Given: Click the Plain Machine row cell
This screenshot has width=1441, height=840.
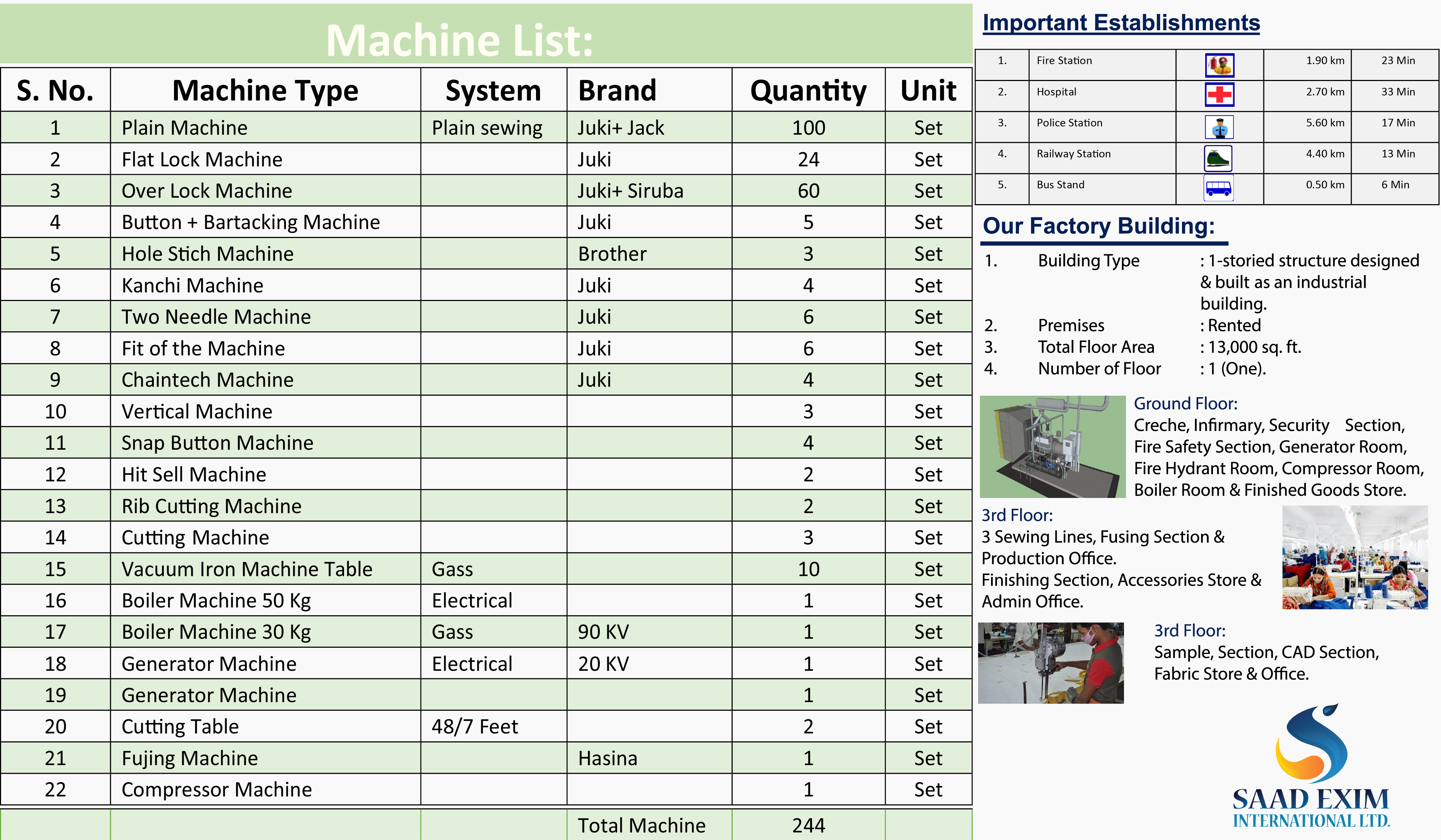Looking at the screenshot, I should click(x=185, y=127).
